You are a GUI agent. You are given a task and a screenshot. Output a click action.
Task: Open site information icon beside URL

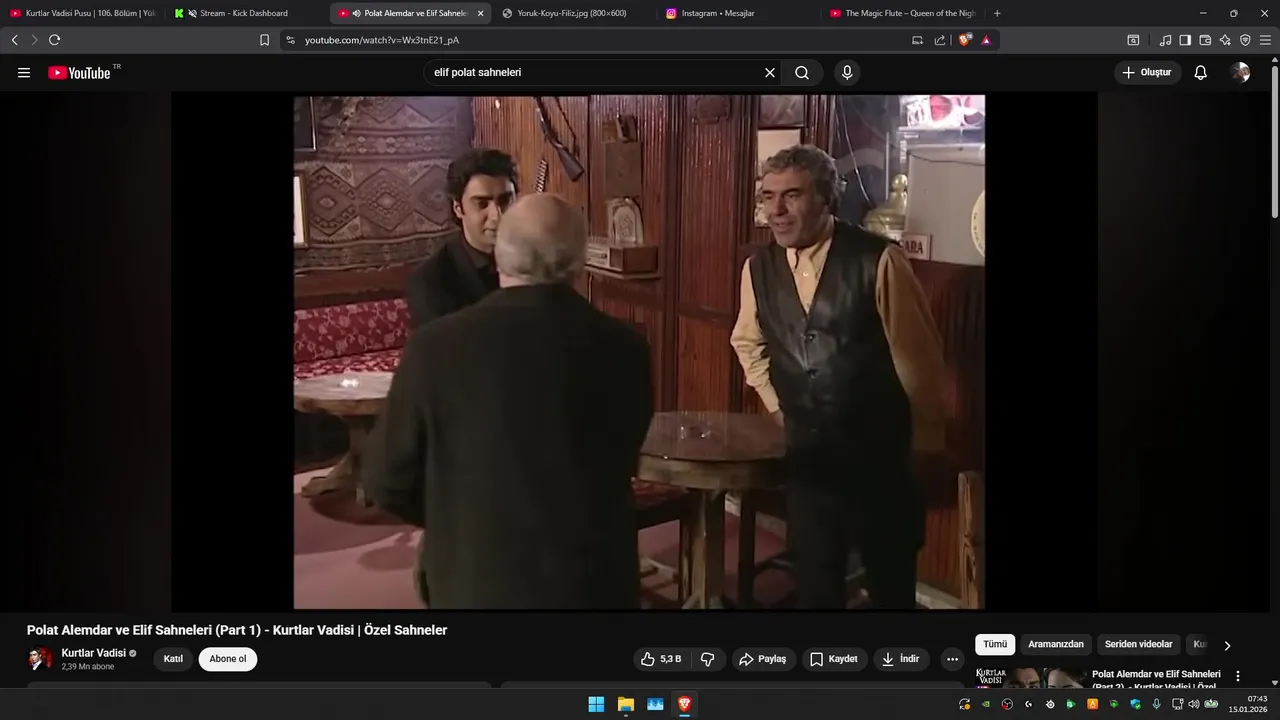(290, 40)
